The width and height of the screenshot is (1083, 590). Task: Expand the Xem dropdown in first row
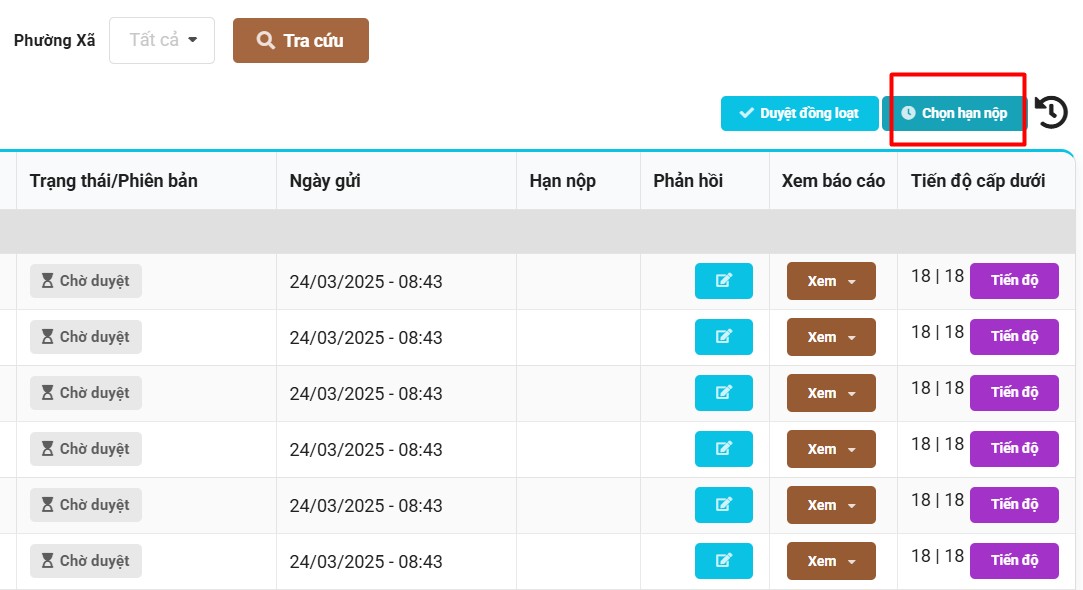click(x=831, y=281)
